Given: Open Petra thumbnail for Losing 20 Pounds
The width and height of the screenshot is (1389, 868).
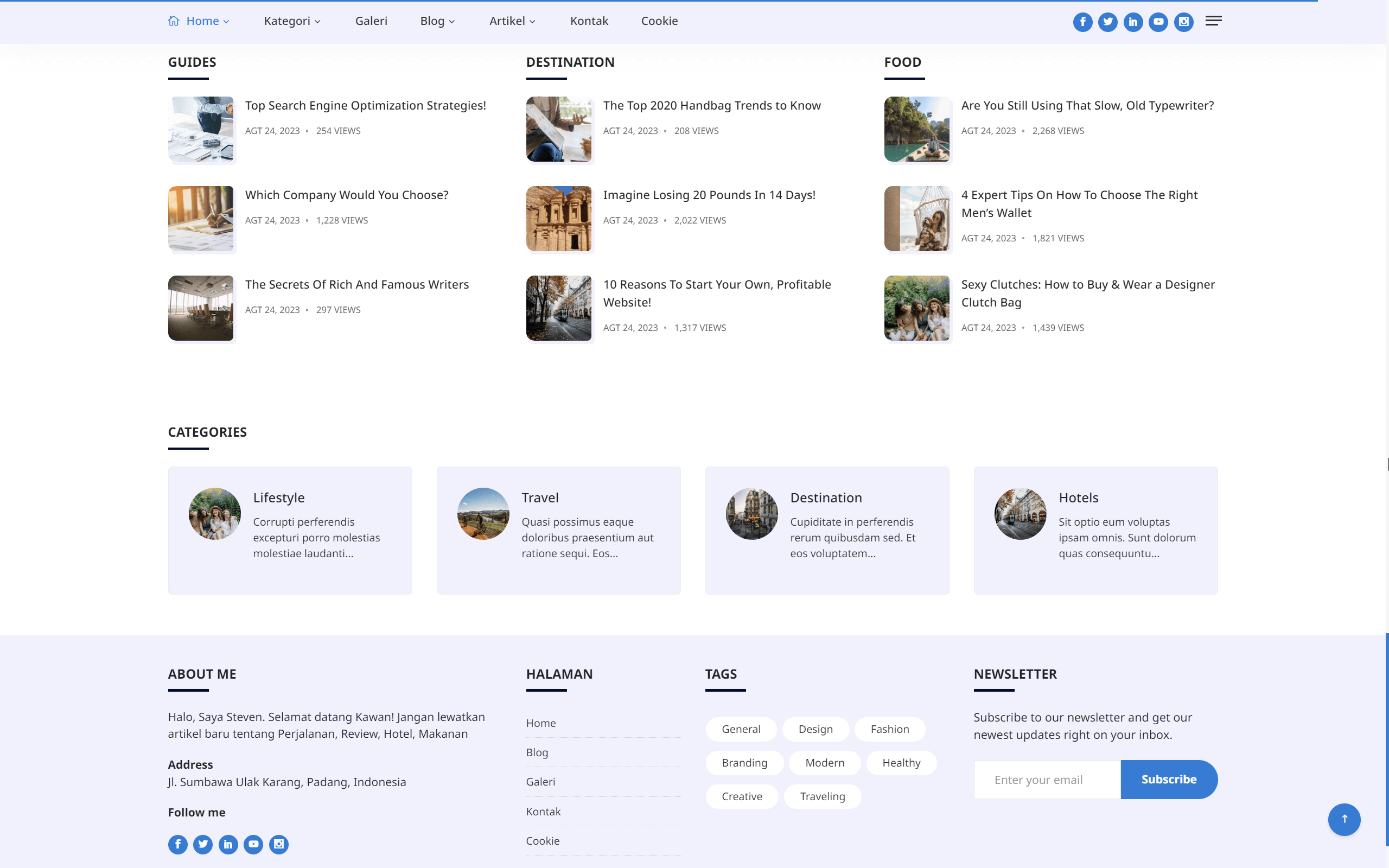Looking at the screenshot, I should [558, 219].
